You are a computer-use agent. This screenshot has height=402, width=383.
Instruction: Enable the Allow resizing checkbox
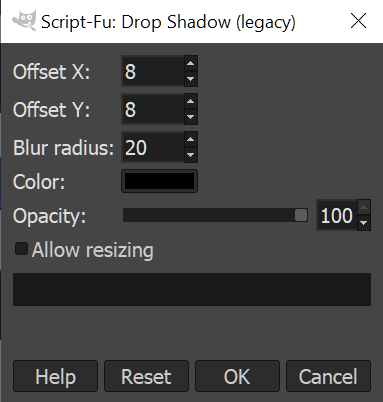click(21, 249)
